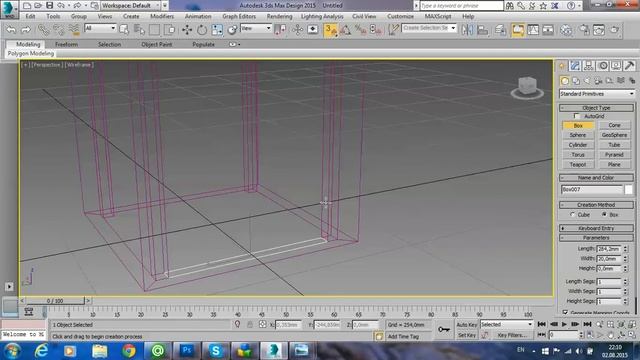Switch to the Freeform ribbon tab

tap(66, 44)
